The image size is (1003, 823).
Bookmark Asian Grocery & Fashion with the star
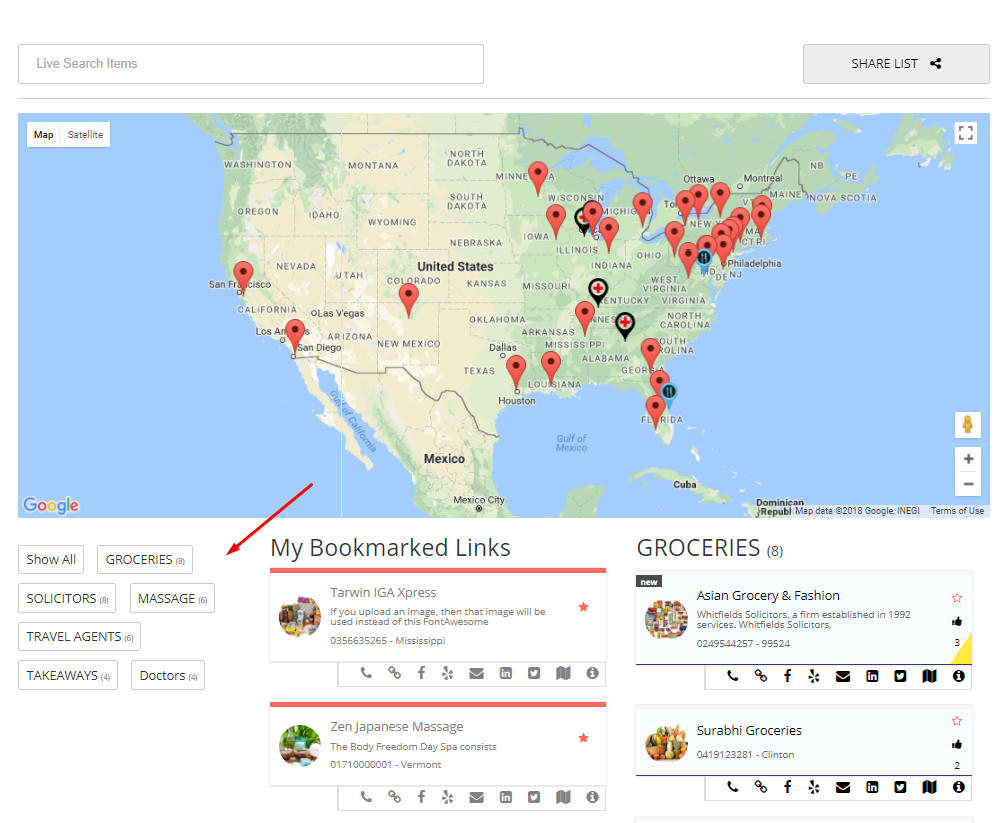[957, 598]
